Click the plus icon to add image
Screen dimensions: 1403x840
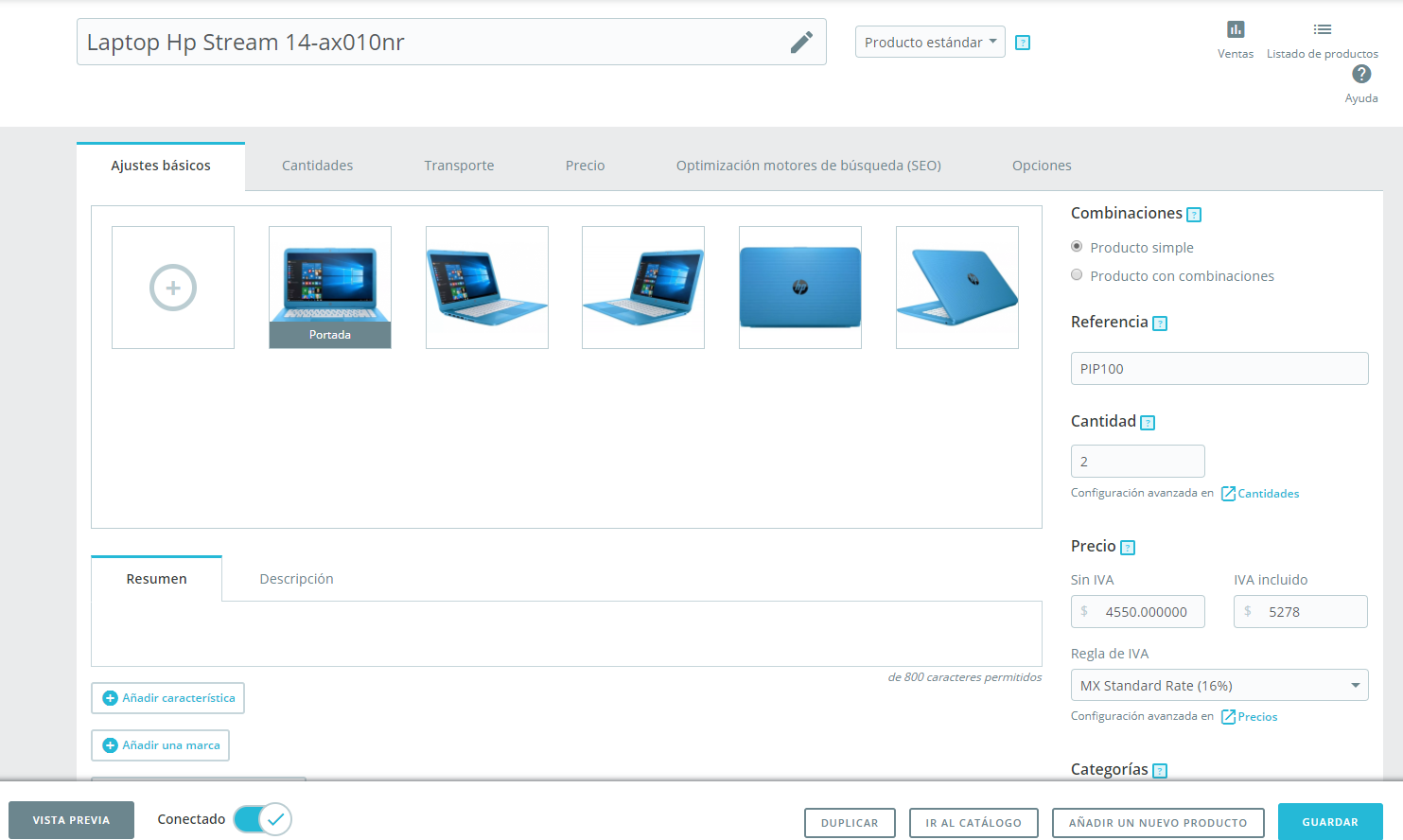(x=173, y=288)
